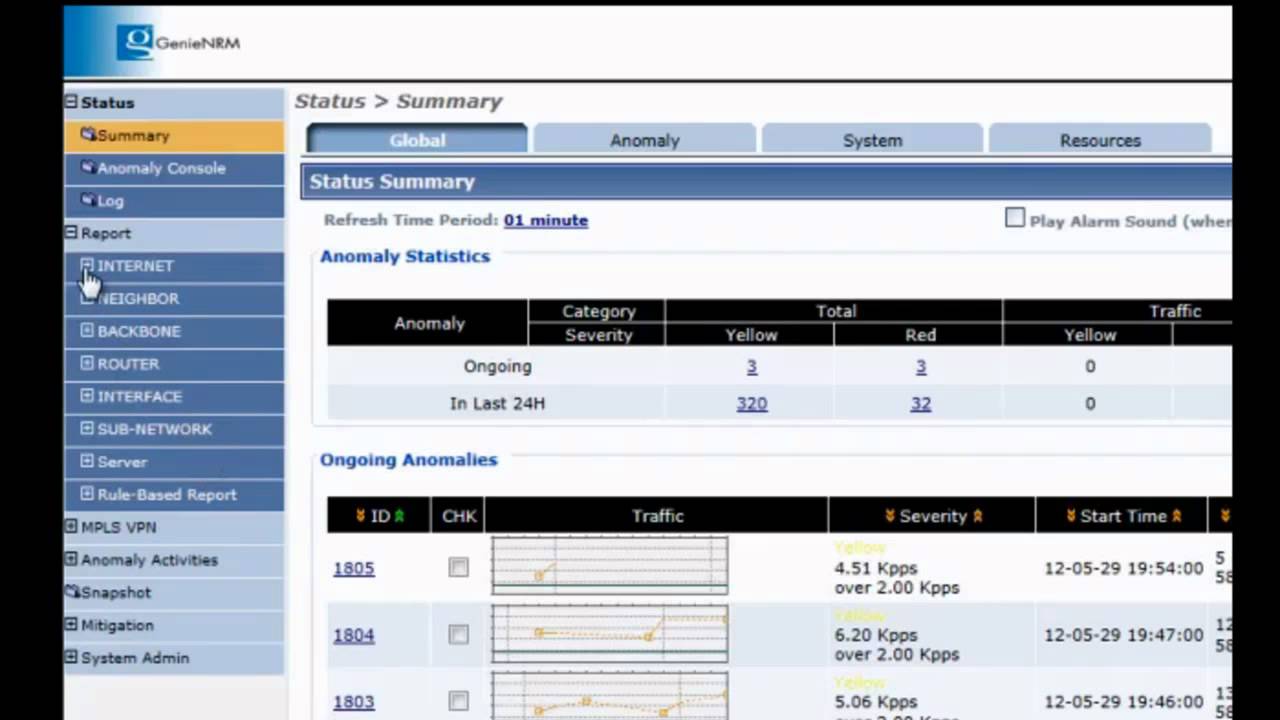Sort Start Time column with the left arrow
The height and width of the screenshot is (720, 1280).
click(1070, 516)
